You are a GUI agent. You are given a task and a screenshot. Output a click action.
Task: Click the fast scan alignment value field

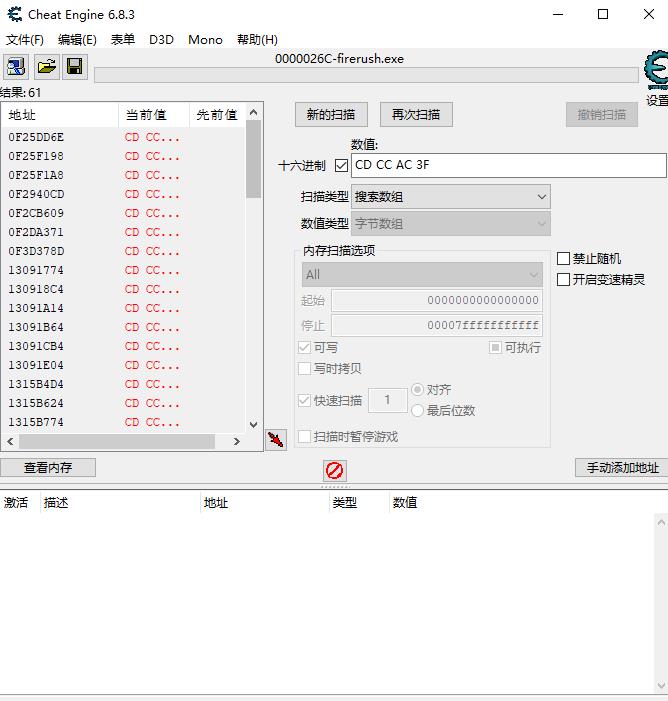coord(388,400)
